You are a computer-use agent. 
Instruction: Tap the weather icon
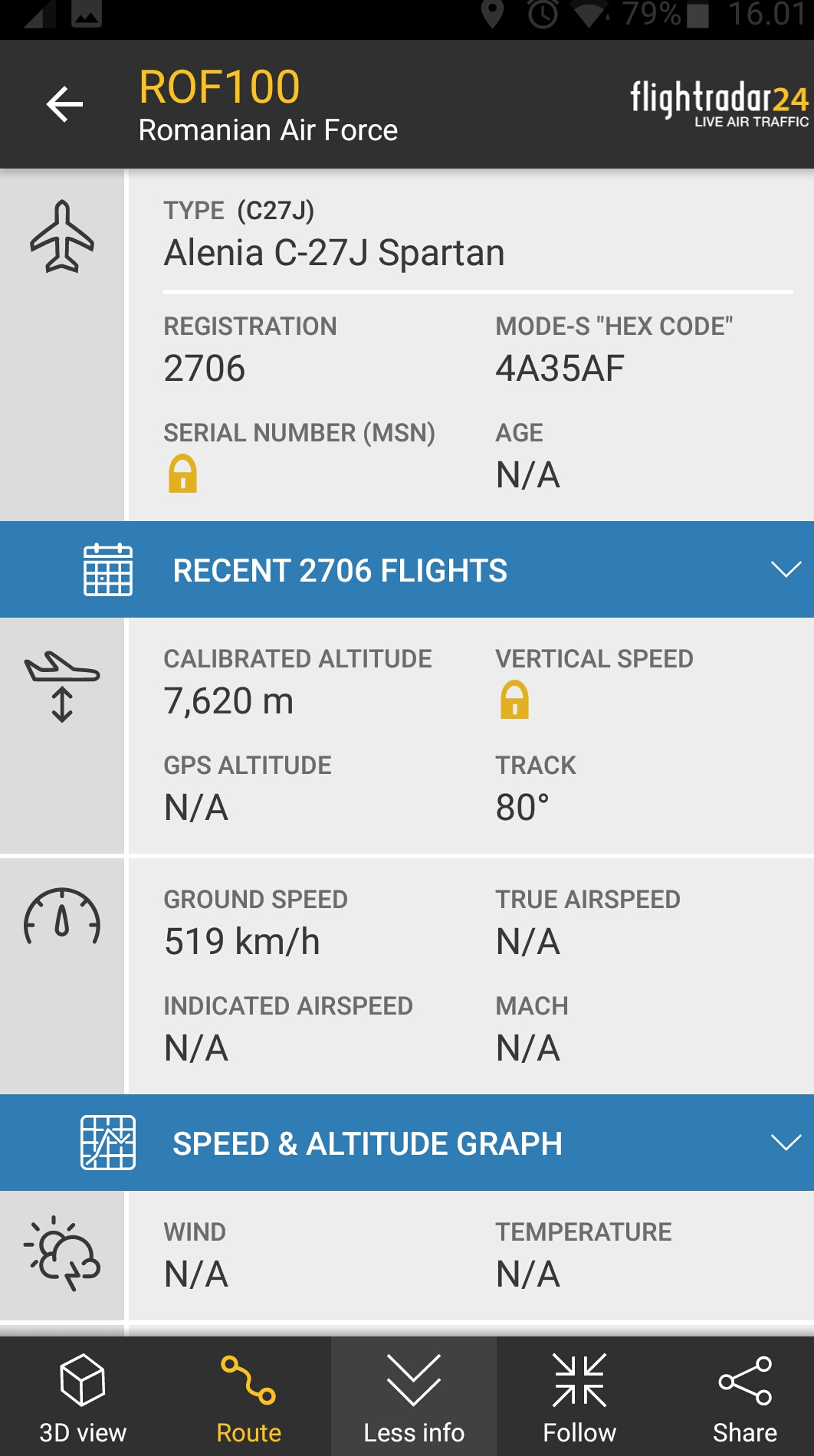click(x=62, y=1254)
